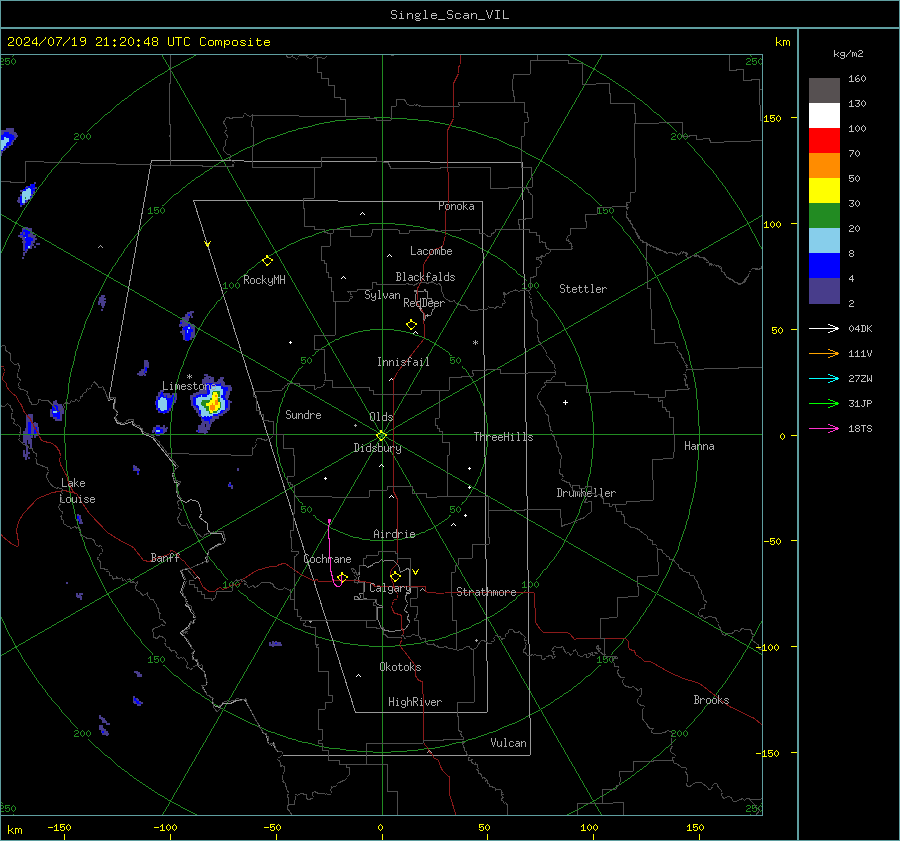Select the white 100-130 legend color
The height and width of the screenshot is (841, 900).
pos(824,116)
